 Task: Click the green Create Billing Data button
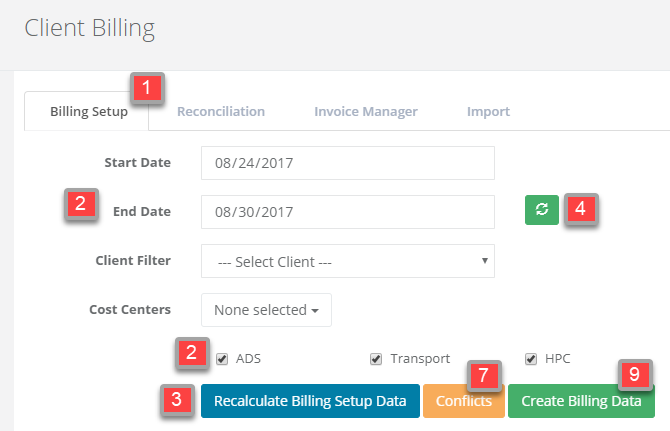point(581,401)
